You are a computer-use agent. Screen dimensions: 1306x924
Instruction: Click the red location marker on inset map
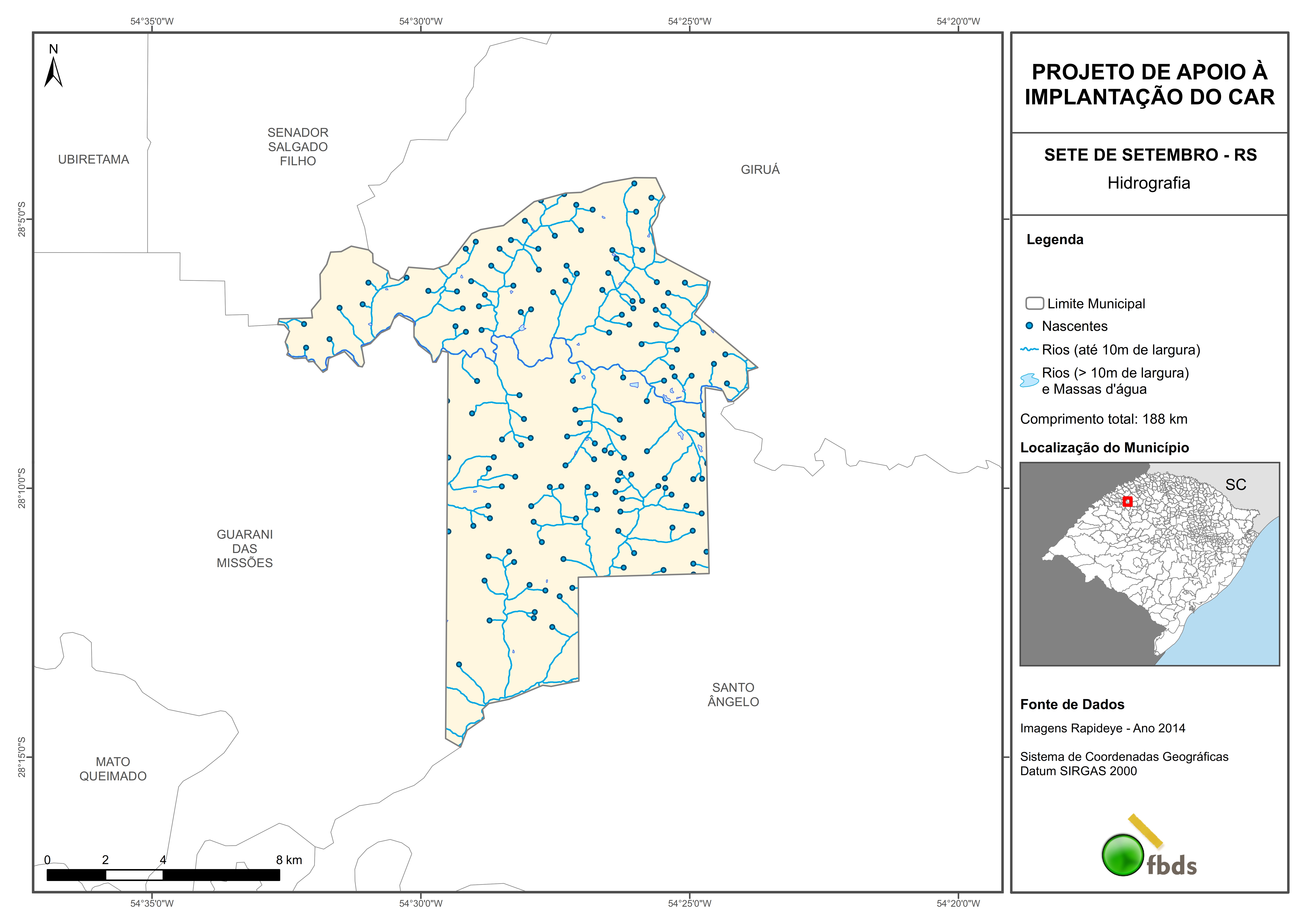[1127, 501]
